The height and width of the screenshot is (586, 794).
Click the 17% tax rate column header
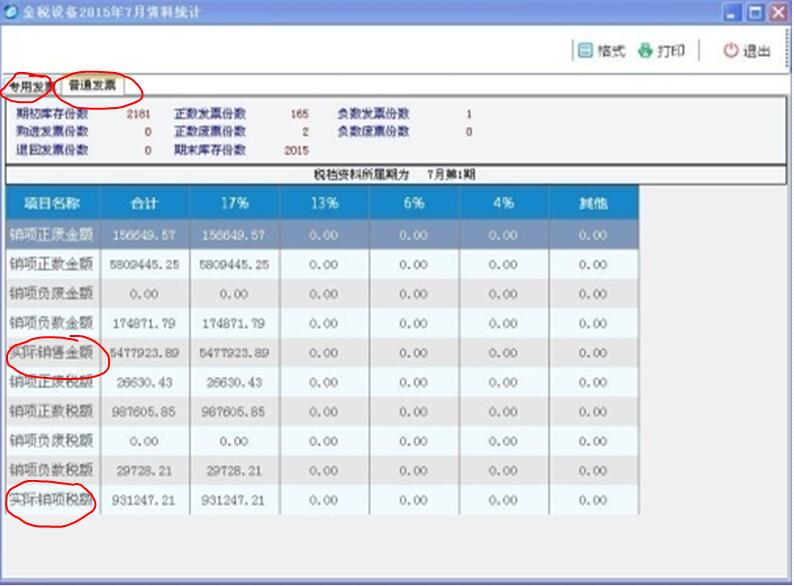click(x=234, y=203)
